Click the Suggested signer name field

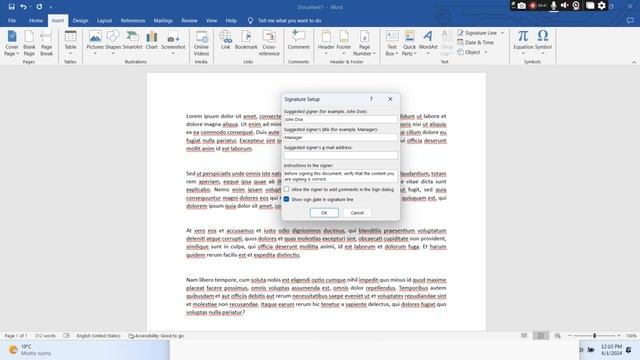[340, 120]
